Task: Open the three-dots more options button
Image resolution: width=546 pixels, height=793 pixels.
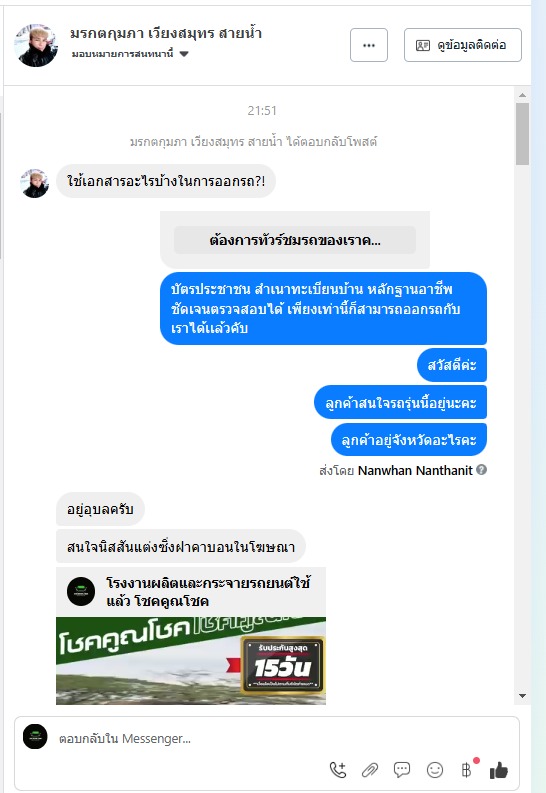Action: pos(369,45)
